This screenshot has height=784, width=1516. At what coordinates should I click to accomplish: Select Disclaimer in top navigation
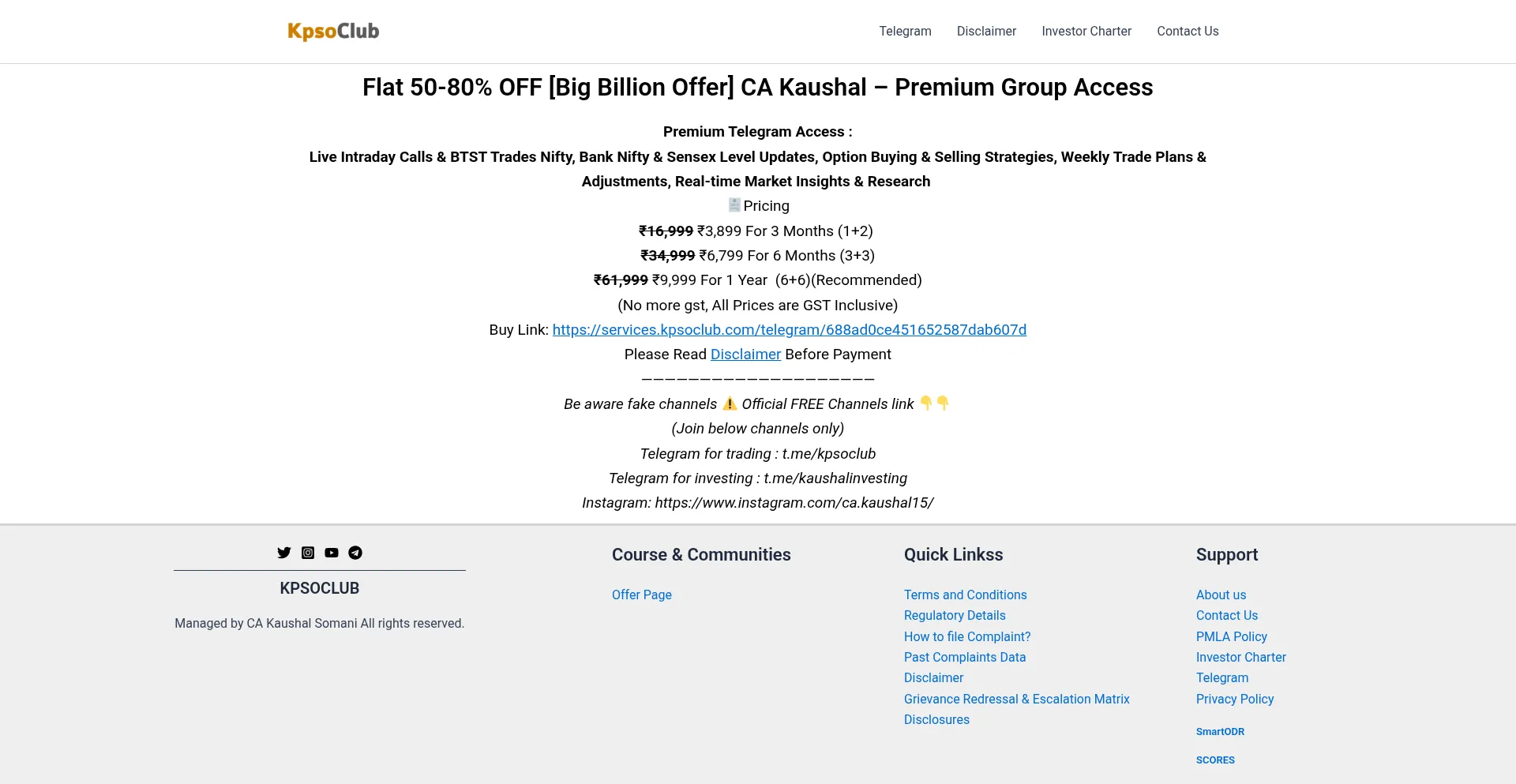pos(986,32)
